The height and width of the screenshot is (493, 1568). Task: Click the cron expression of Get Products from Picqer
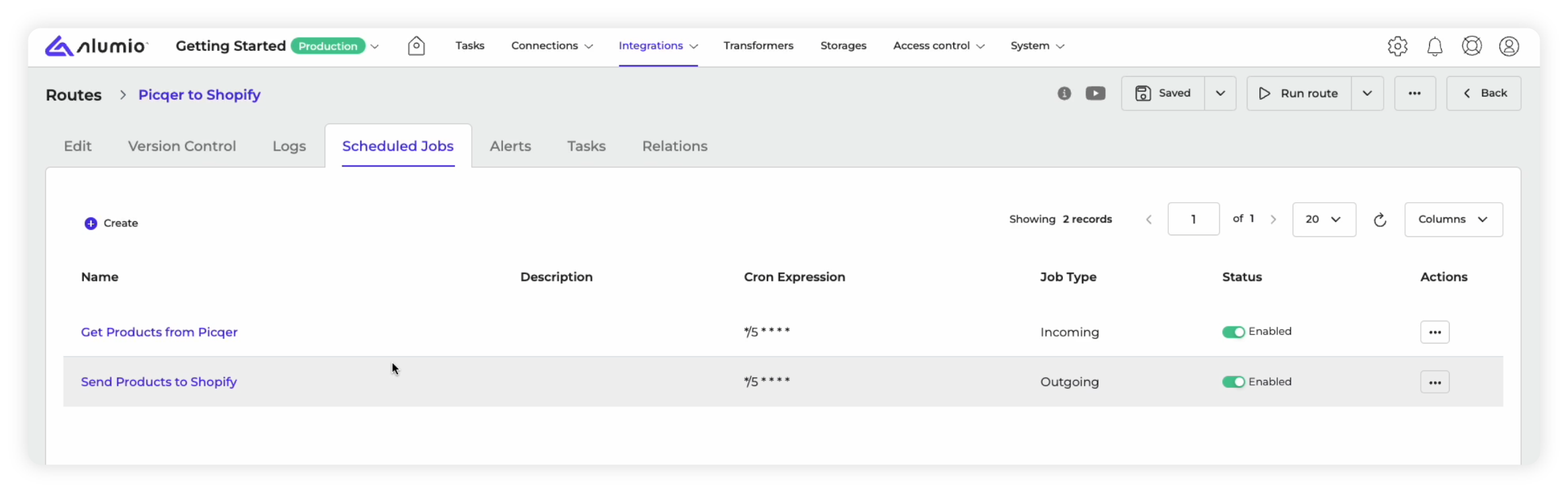(767, 331)
